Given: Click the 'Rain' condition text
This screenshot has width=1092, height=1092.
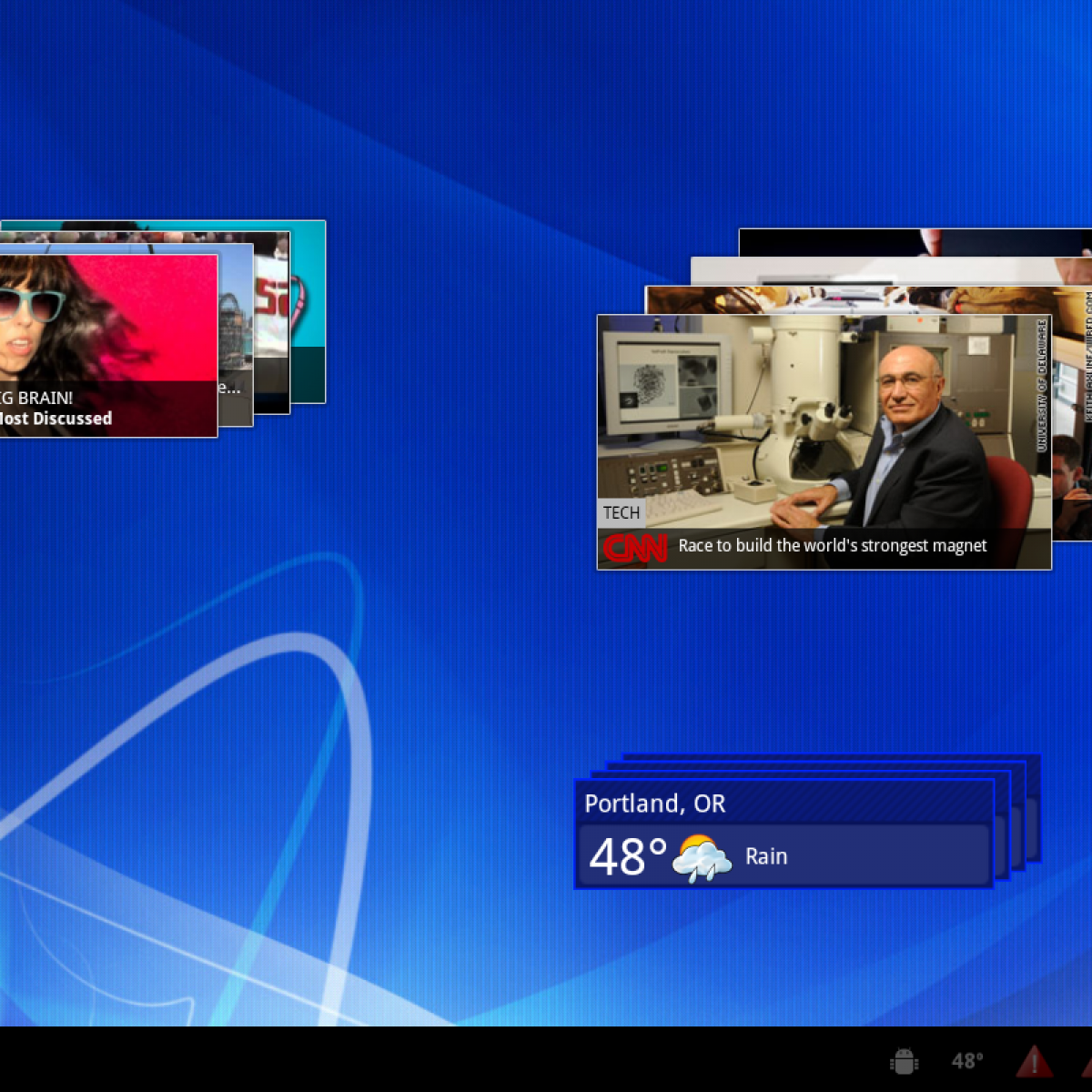Looking at the screenshot, I should (766, 857).
